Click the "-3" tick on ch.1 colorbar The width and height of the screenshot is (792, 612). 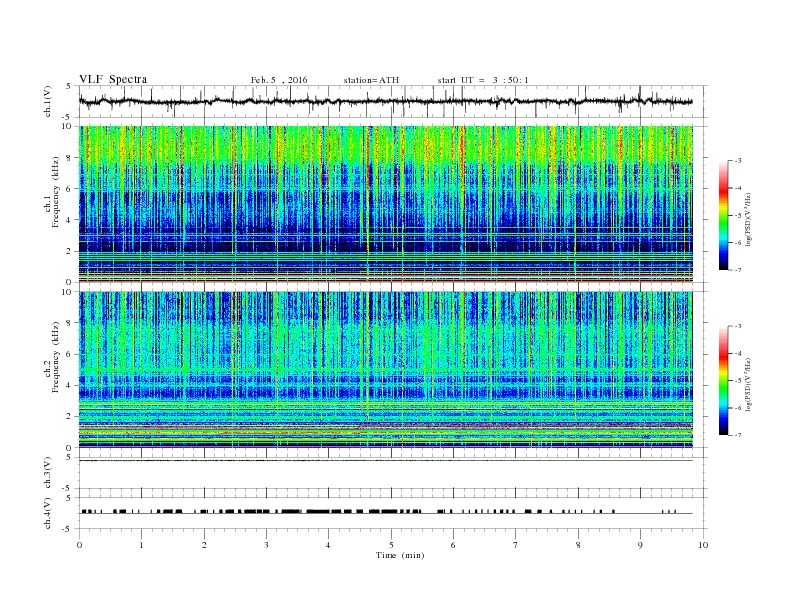coord(738,161)
